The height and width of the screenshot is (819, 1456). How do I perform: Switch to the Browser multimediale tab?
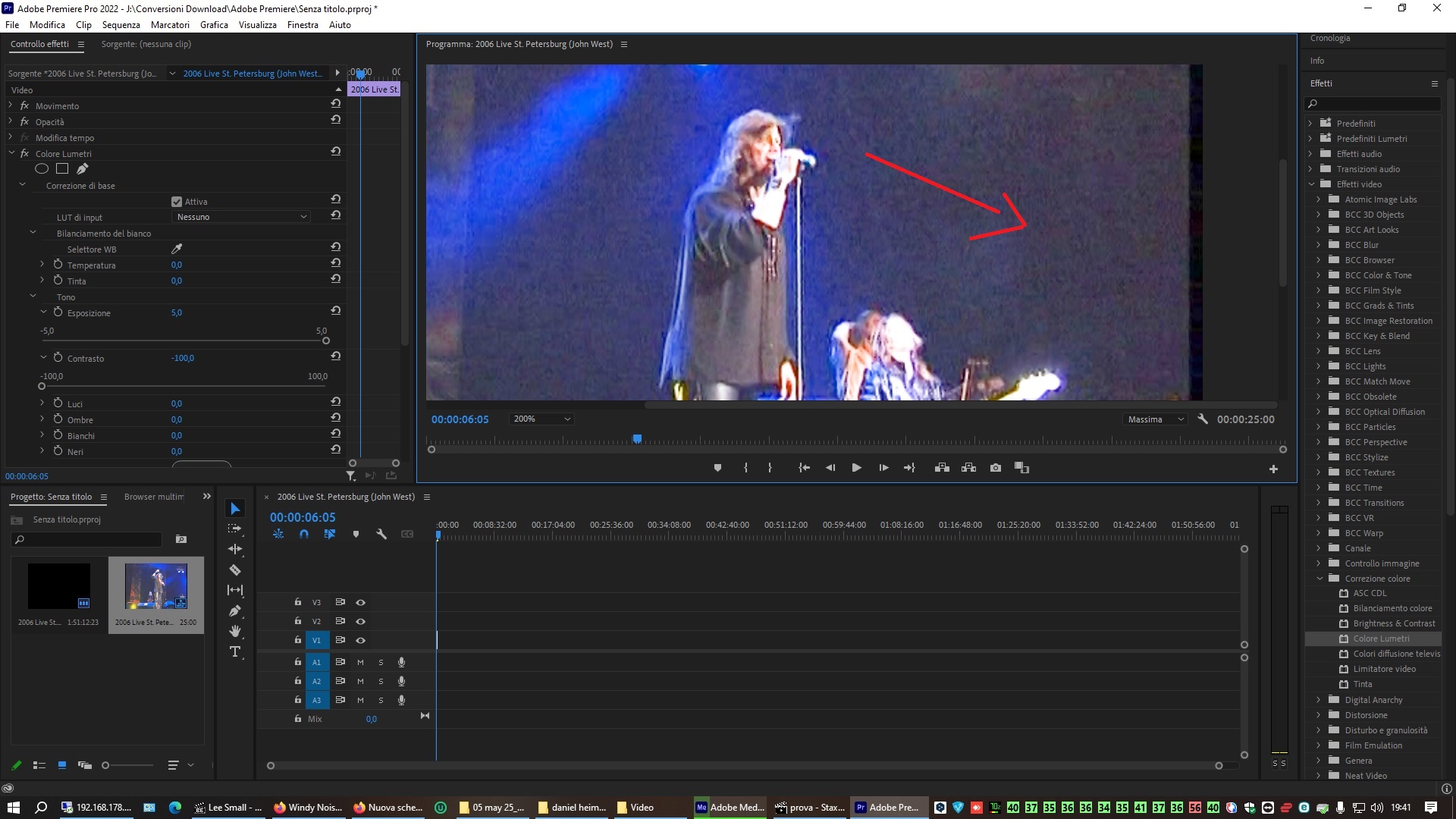[154, 497]
